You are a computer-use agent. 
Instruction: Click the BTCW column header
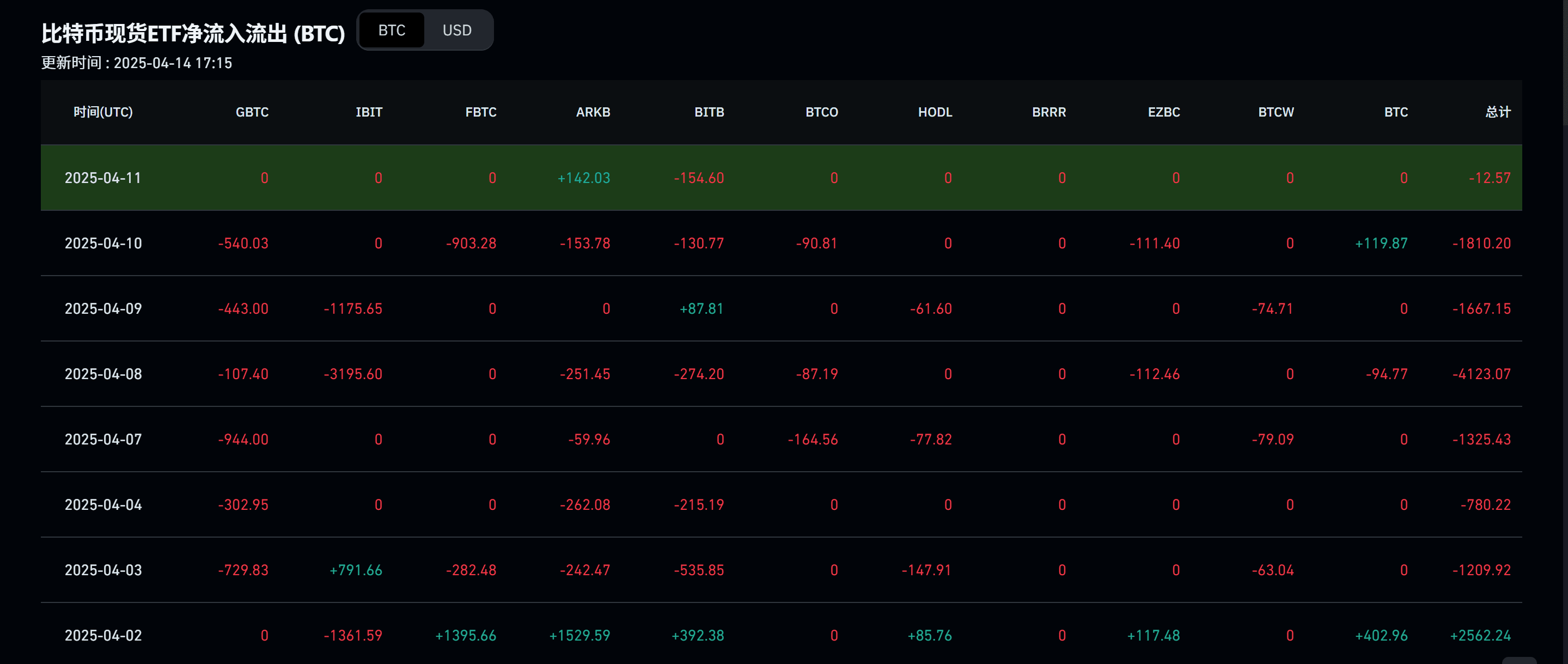click(x=1276, y=112)
